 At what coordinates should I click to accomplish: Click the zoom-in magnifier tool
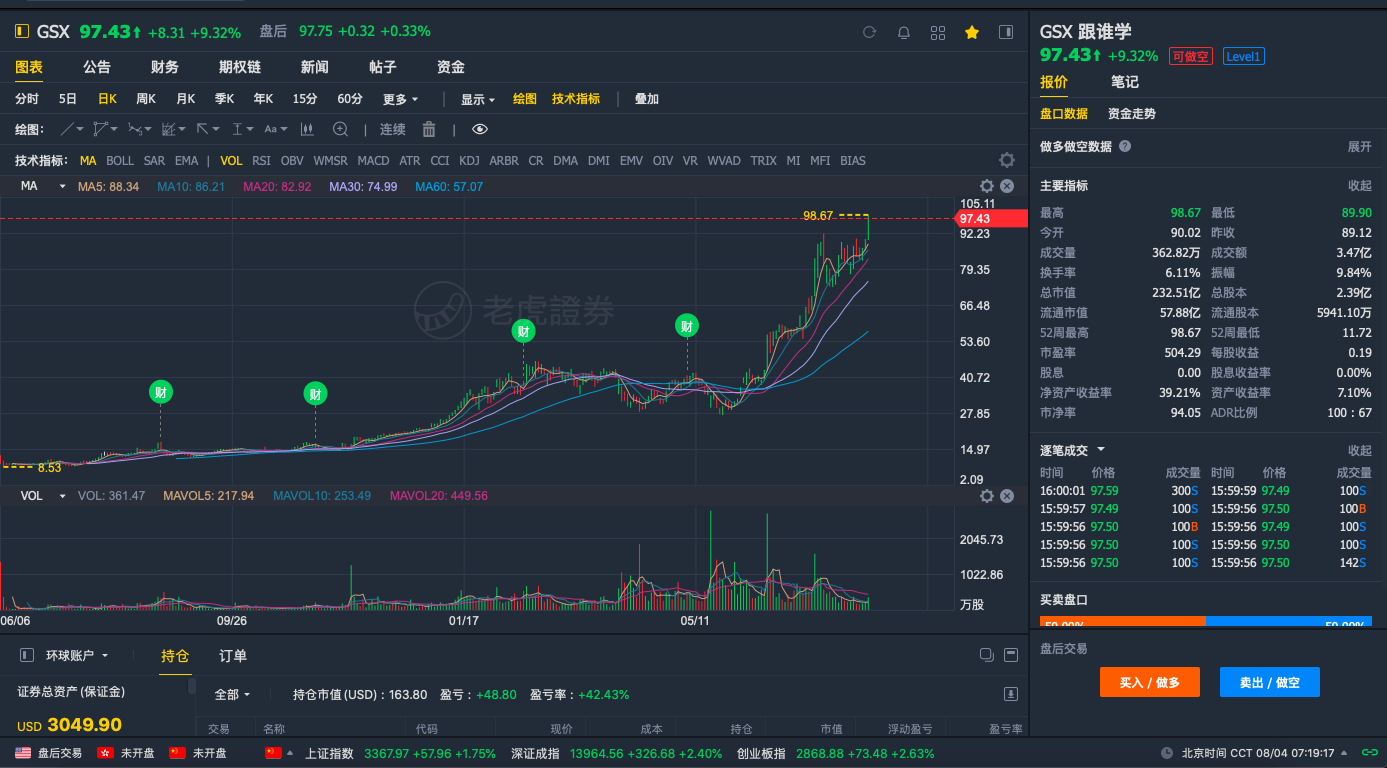coord(340,129)
